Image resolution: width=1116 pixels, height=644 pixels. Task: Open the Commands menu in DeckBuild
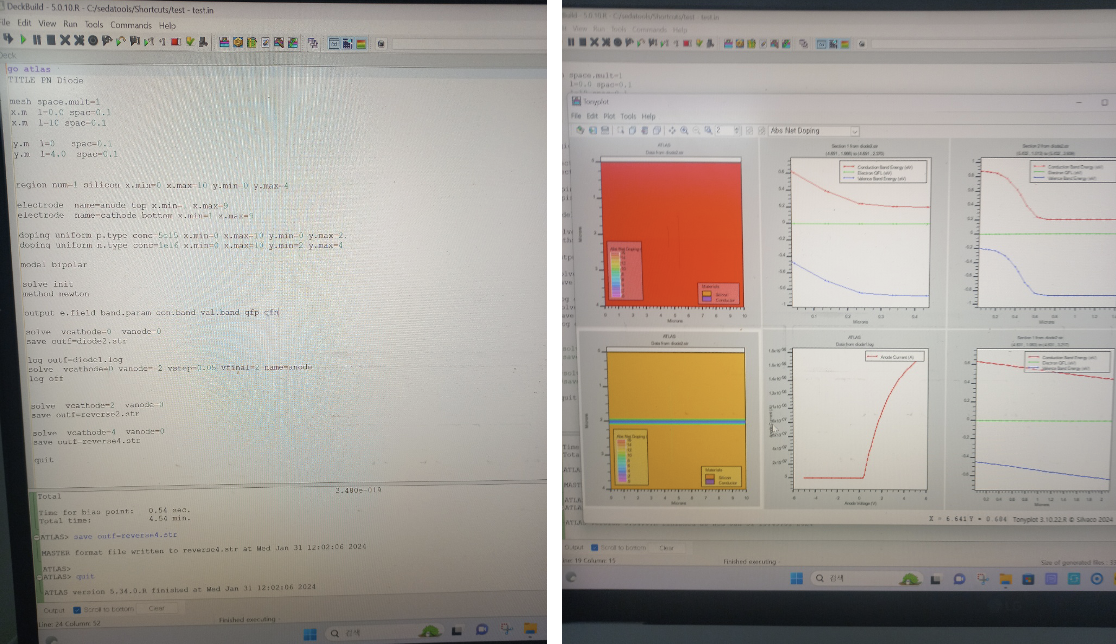point(131,24)
